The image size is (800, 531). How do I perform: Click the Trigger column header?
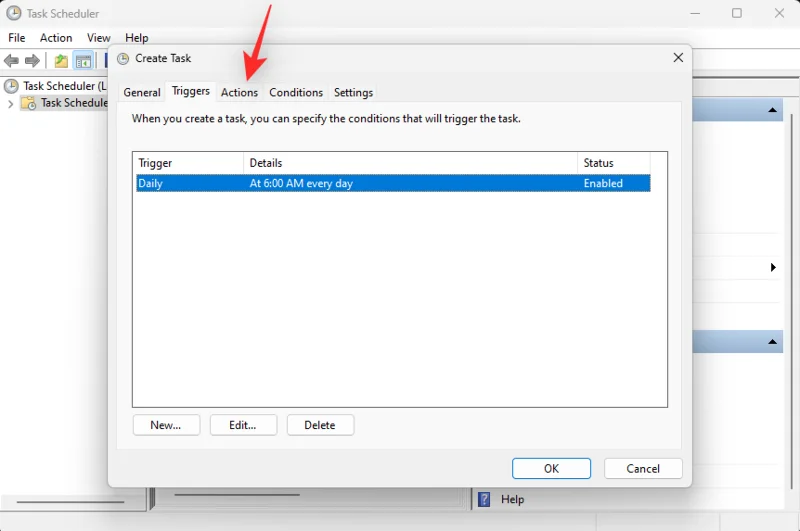(x=188, y=163)
